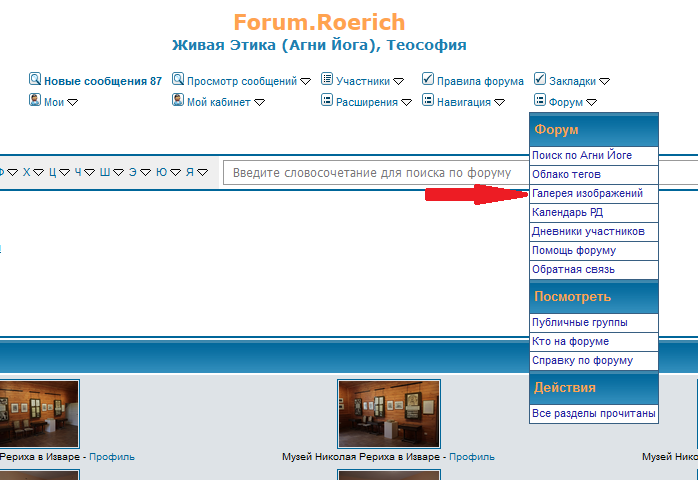Choose Календарь РД menu entry
Viewport: 698px width, 480px height.
[x=567, y=212]
